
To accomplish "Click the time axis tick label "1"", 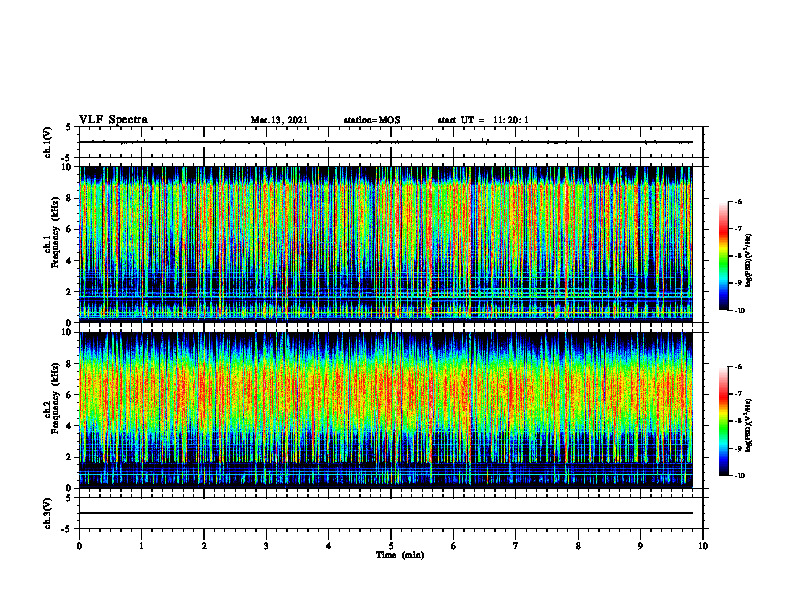I will pyautogui.click(x=141, y=546).
